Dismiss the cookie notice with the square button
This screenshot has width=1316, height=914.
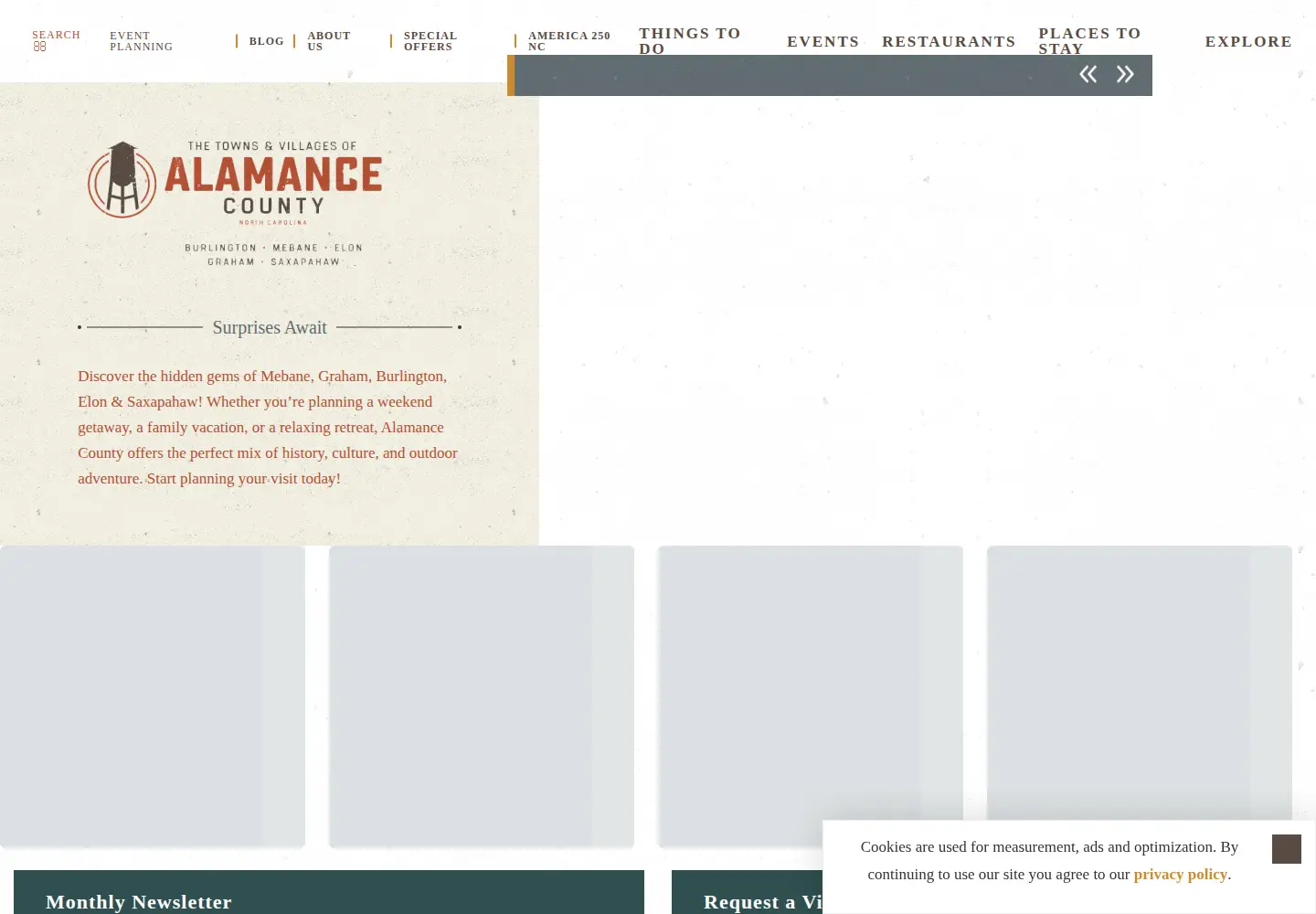click(x=1286, y=849)
